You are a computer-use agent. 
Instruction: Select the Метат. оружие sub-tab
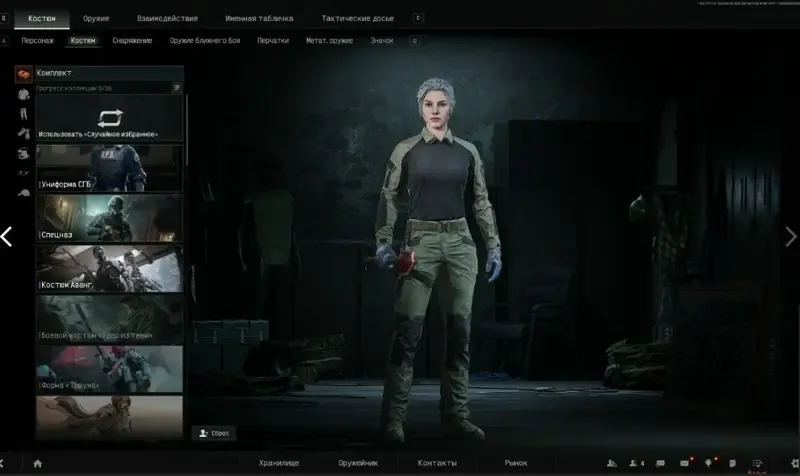pyautogui.click(x=329, y=40)
